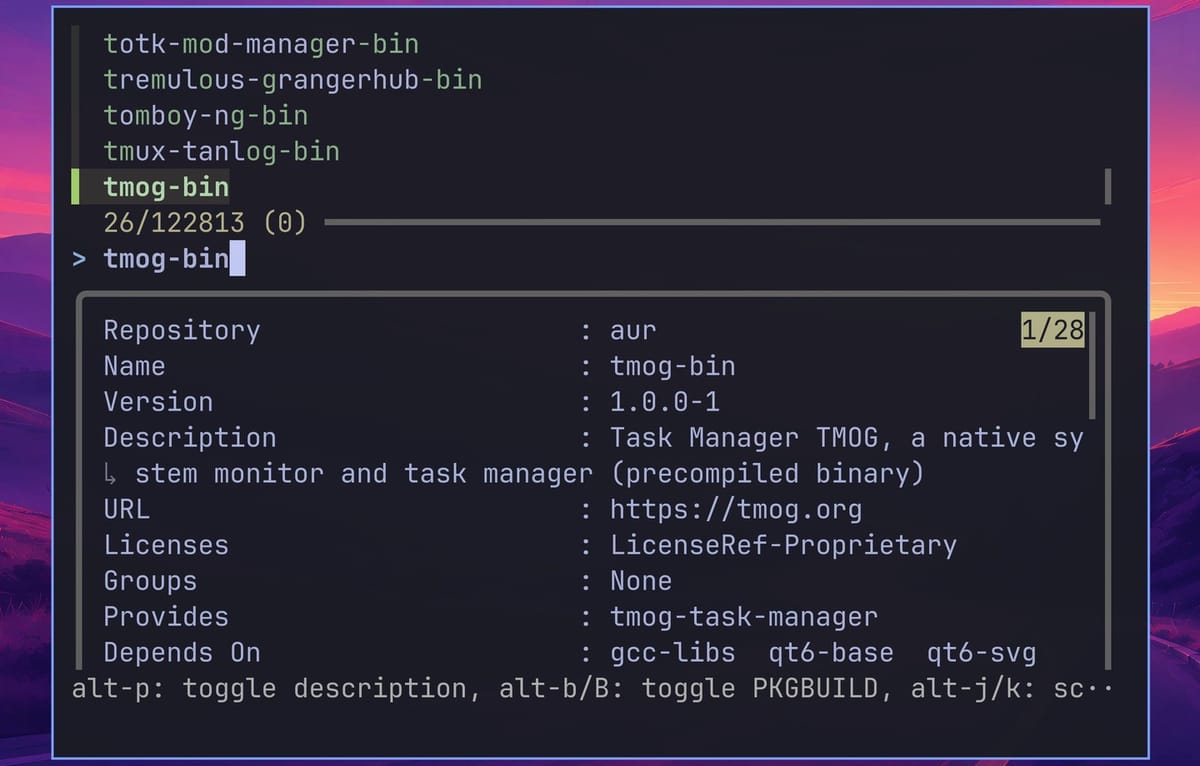Click the alt-b/B toggle PKGBUILD hint
The height and width of the screenshot is (766, 1200).
(689, 689)
